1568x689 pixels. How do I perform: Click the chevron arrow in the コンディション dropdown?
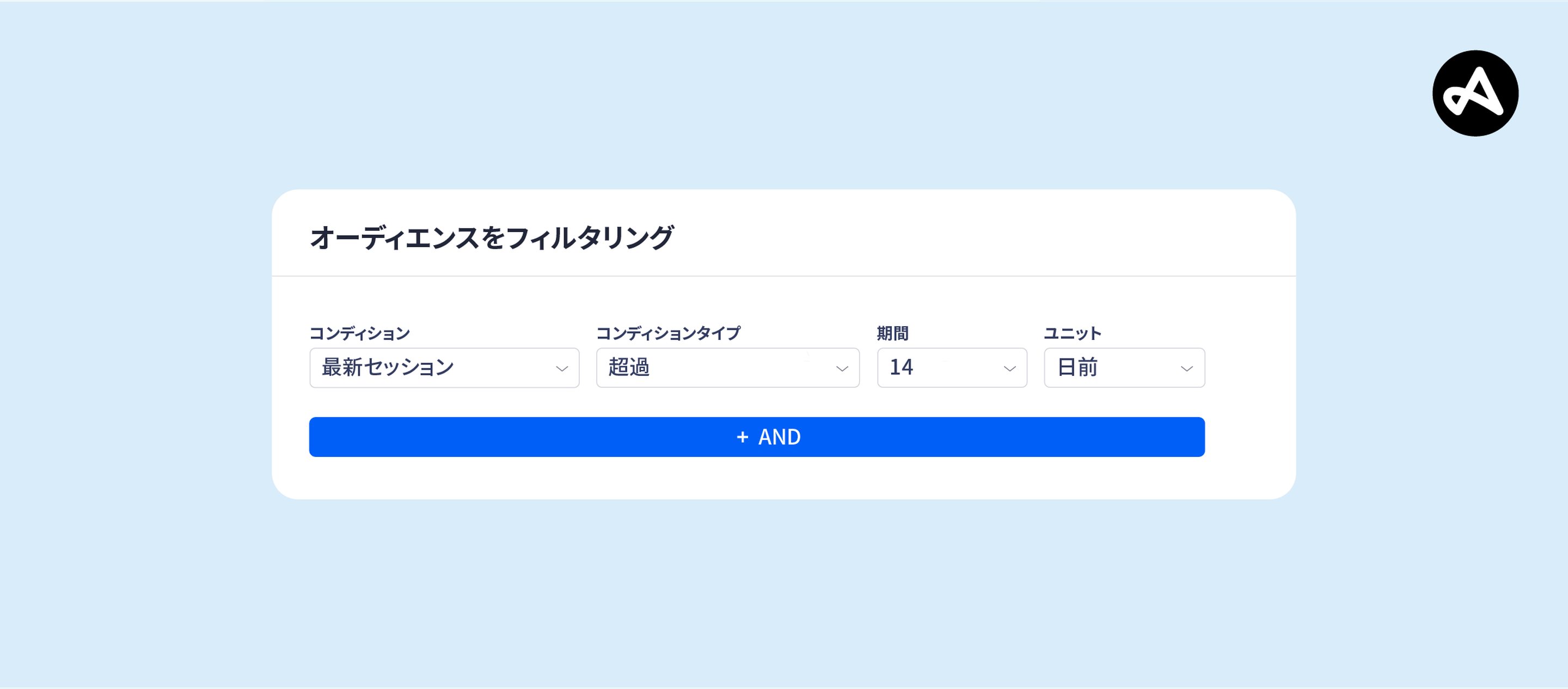[x=562, y=369]
